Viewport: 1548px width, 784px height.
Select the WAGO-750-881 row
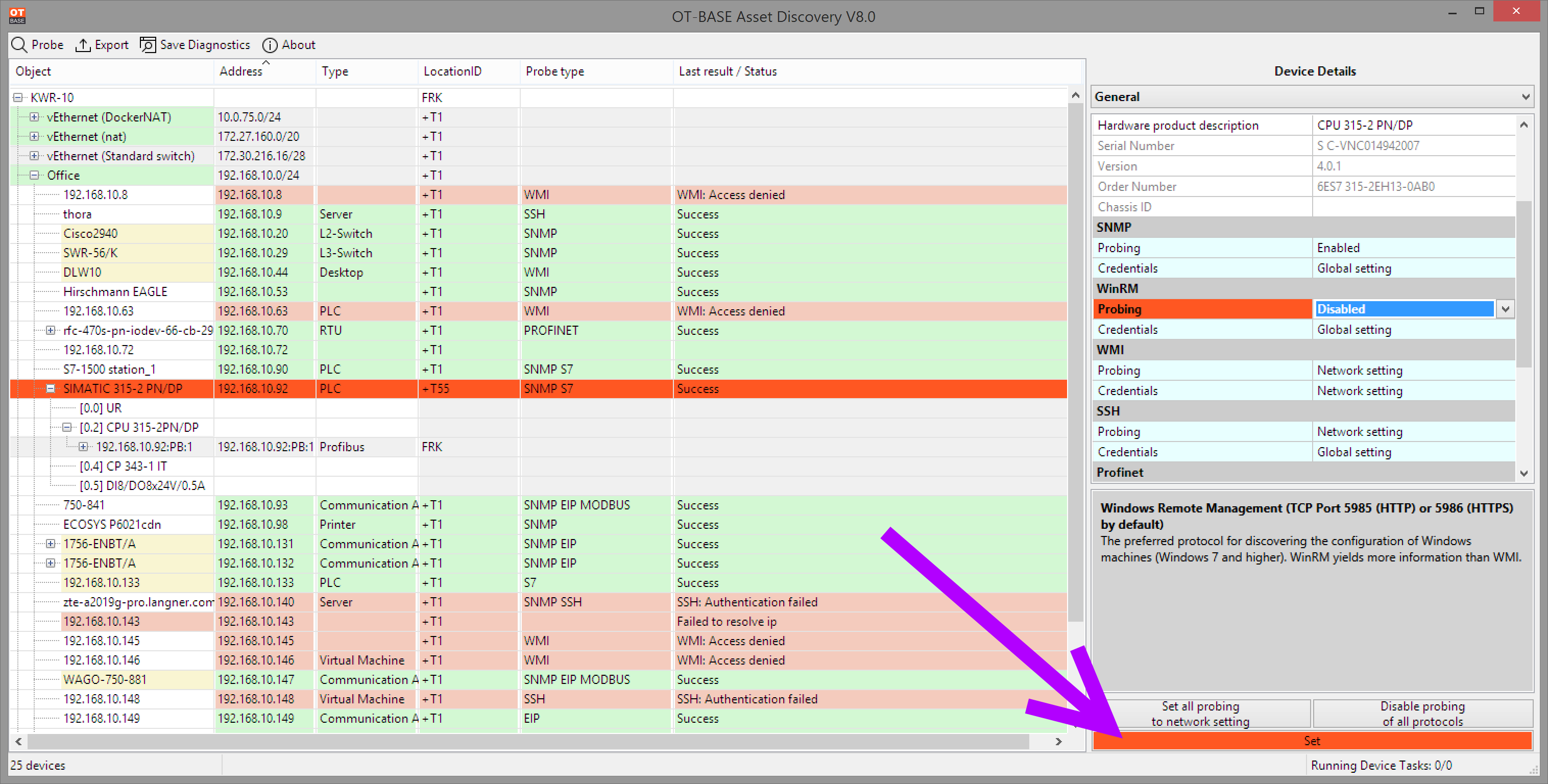pos(539,679)
